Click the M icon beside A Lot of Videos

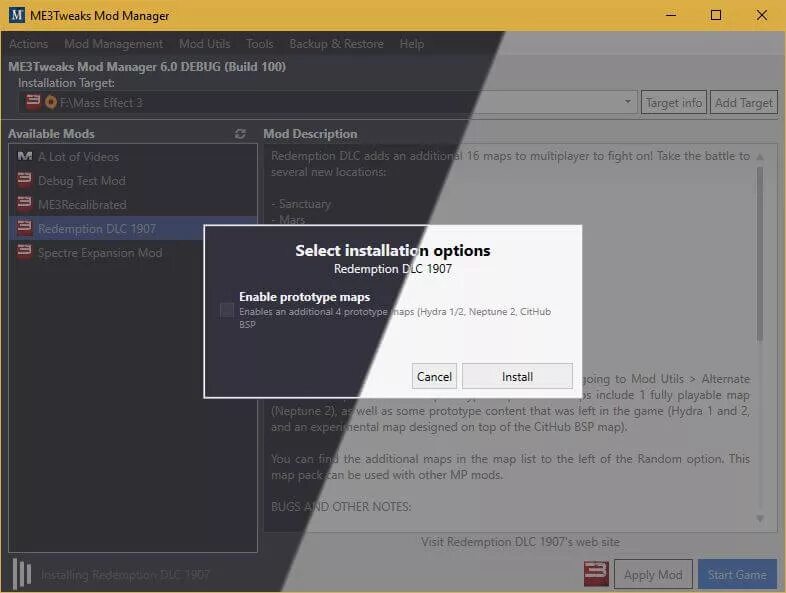click(25, 156)
